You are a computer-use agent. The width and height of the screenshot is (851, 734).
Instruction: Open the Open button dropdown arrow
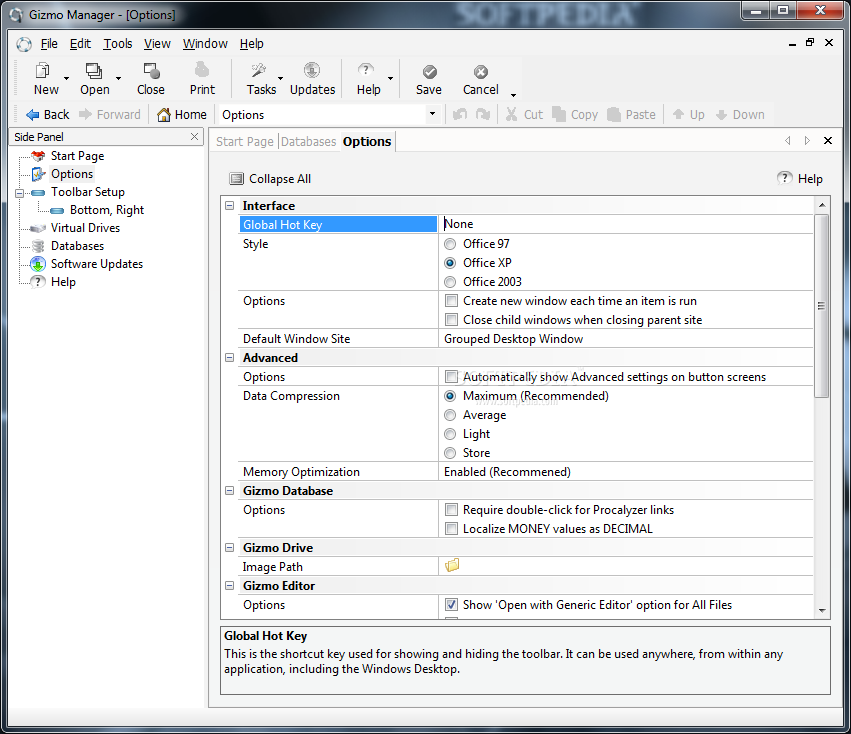coord(118,78)
